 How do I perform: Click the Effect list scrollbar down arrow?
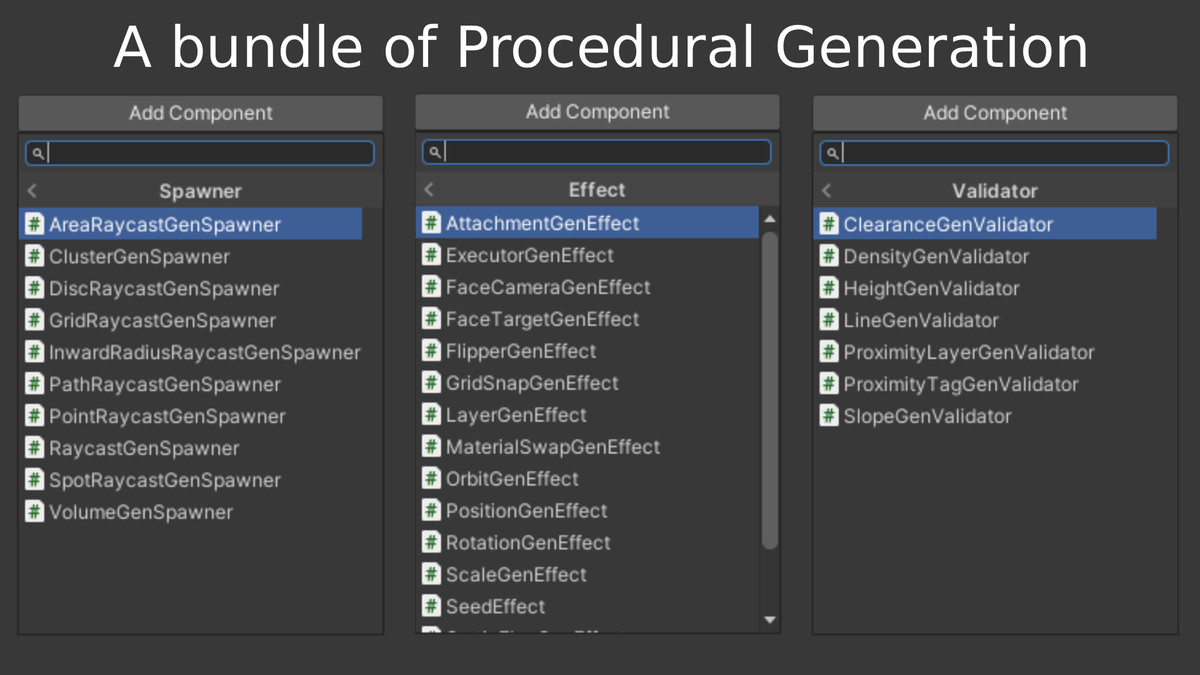[769, 620]
